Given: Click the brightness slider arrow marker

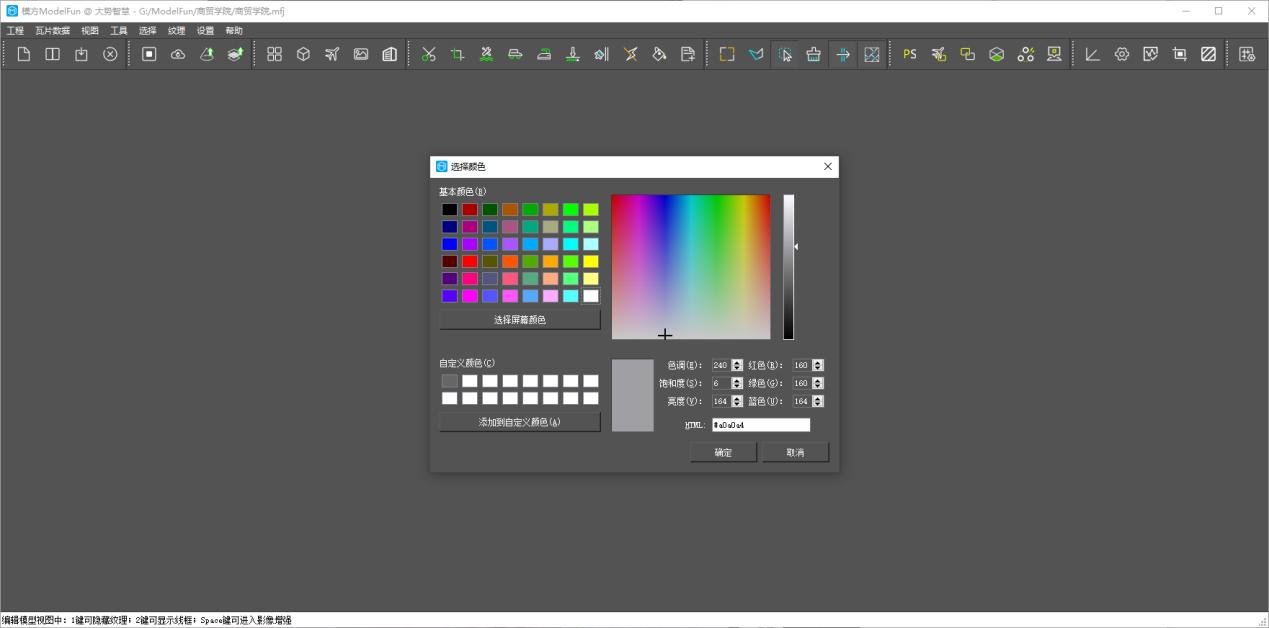Looking at the screenshot, I should [x=796, y=246].
